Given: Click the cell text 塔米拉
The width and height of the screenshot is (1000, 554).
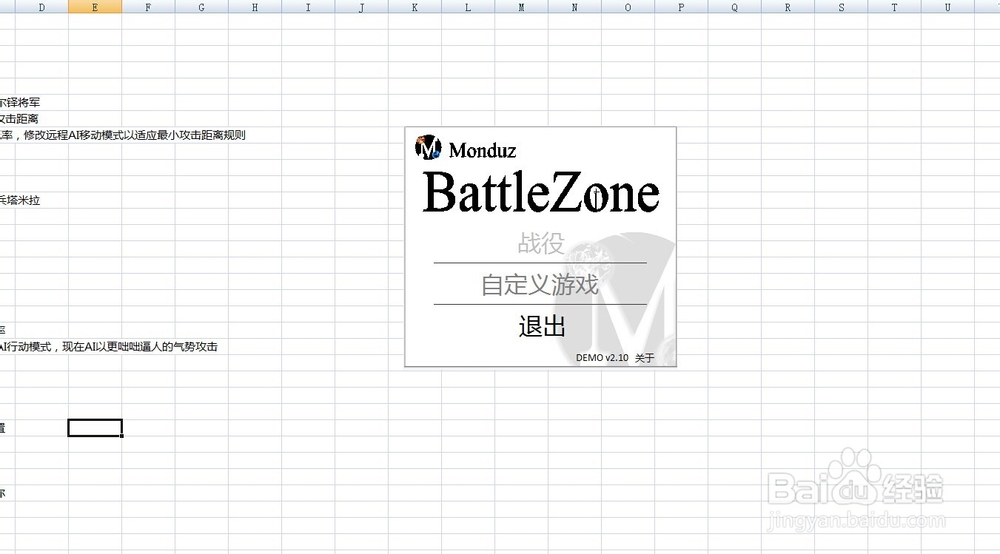Looking at the screenshot, I should coord(20,200).
